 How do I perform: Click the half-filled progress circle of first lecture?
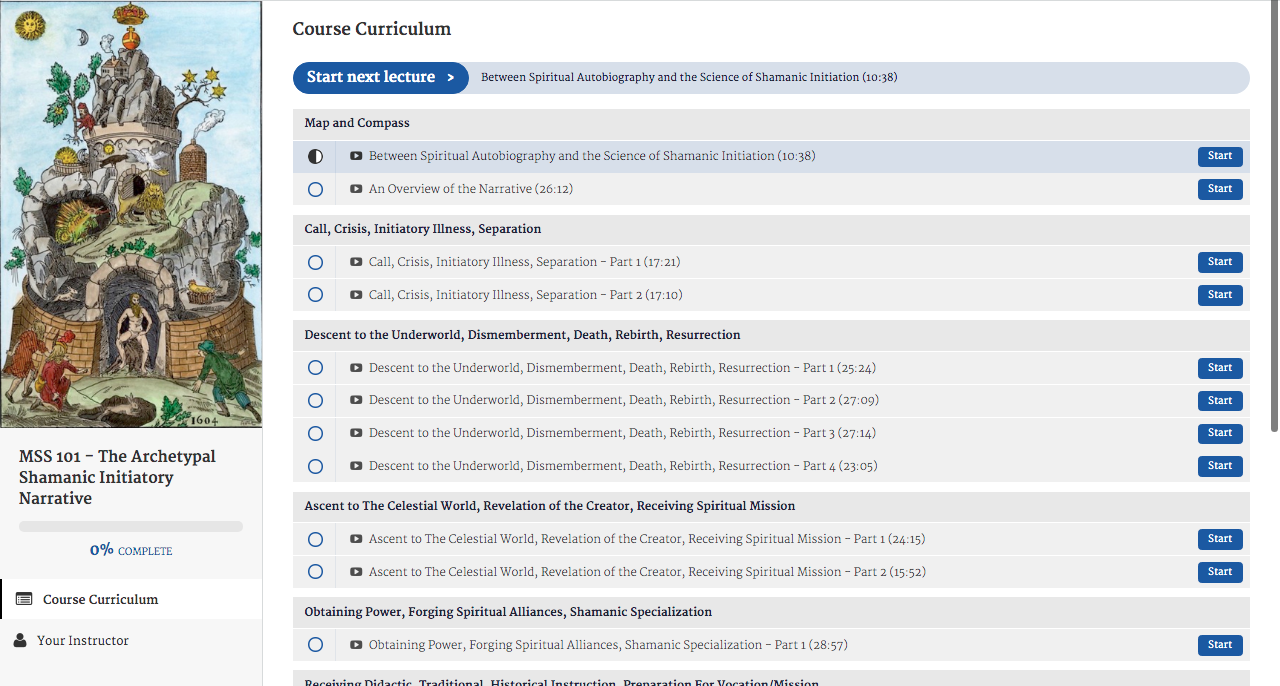coord(316,157)
